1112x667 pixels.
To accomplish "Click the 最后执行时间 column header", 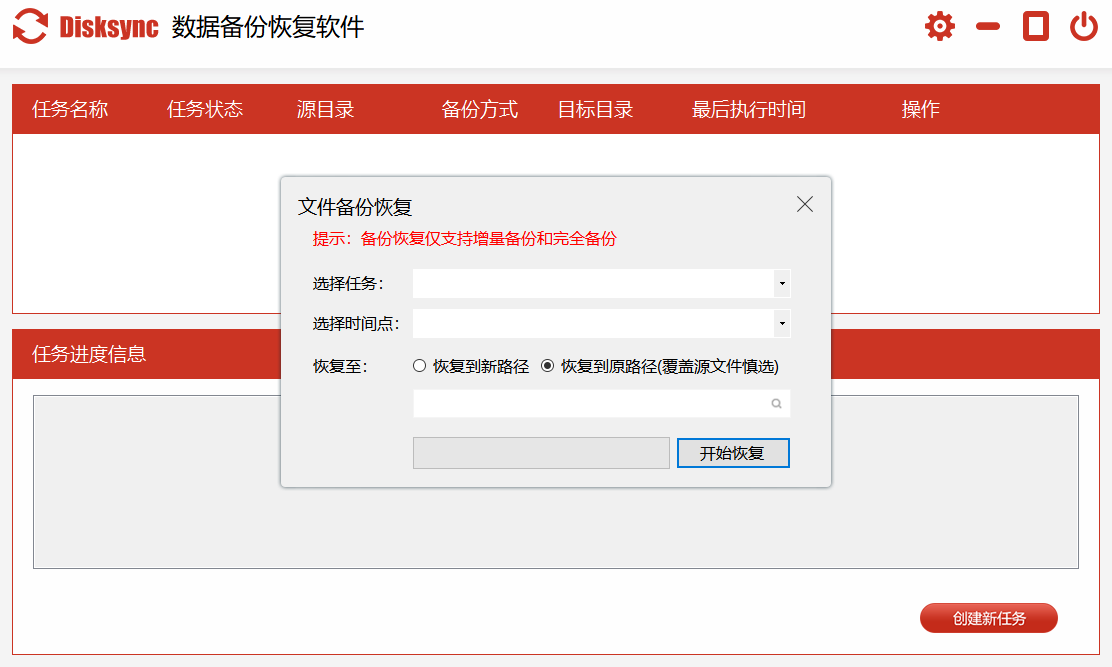I will (749, 109).
